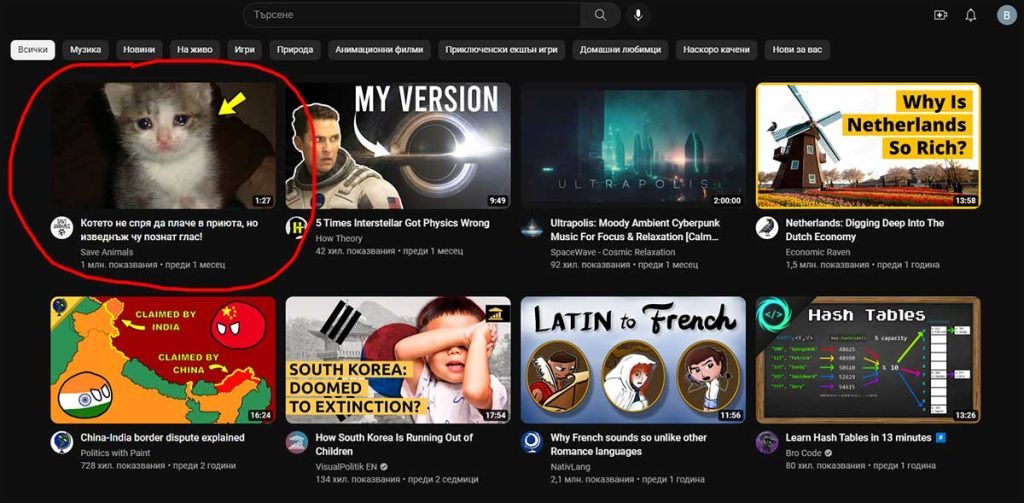This screenshot has width=1024, height=503.
Task: Click the search magnifier button
Action: 600,15
